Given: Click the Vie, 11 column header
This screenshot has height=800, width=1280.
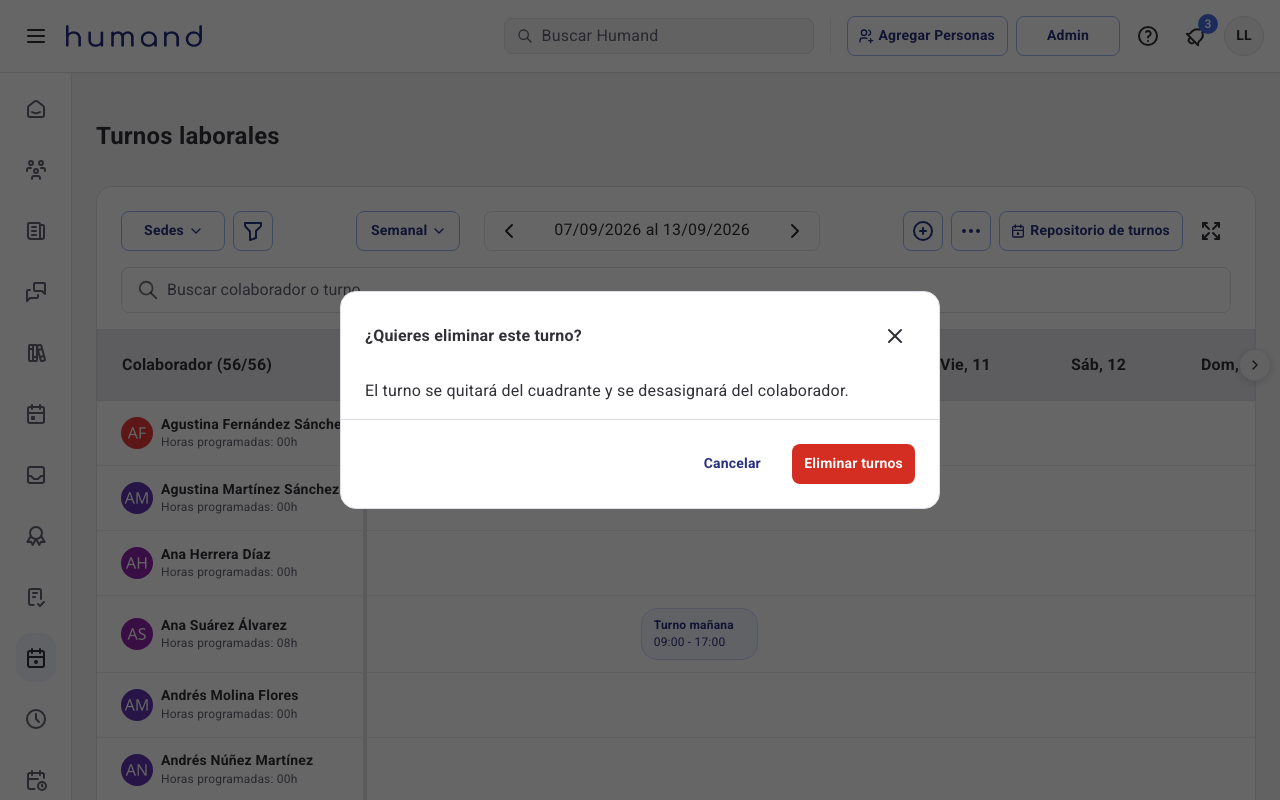Looking at the screenshot, I should 965,365.
